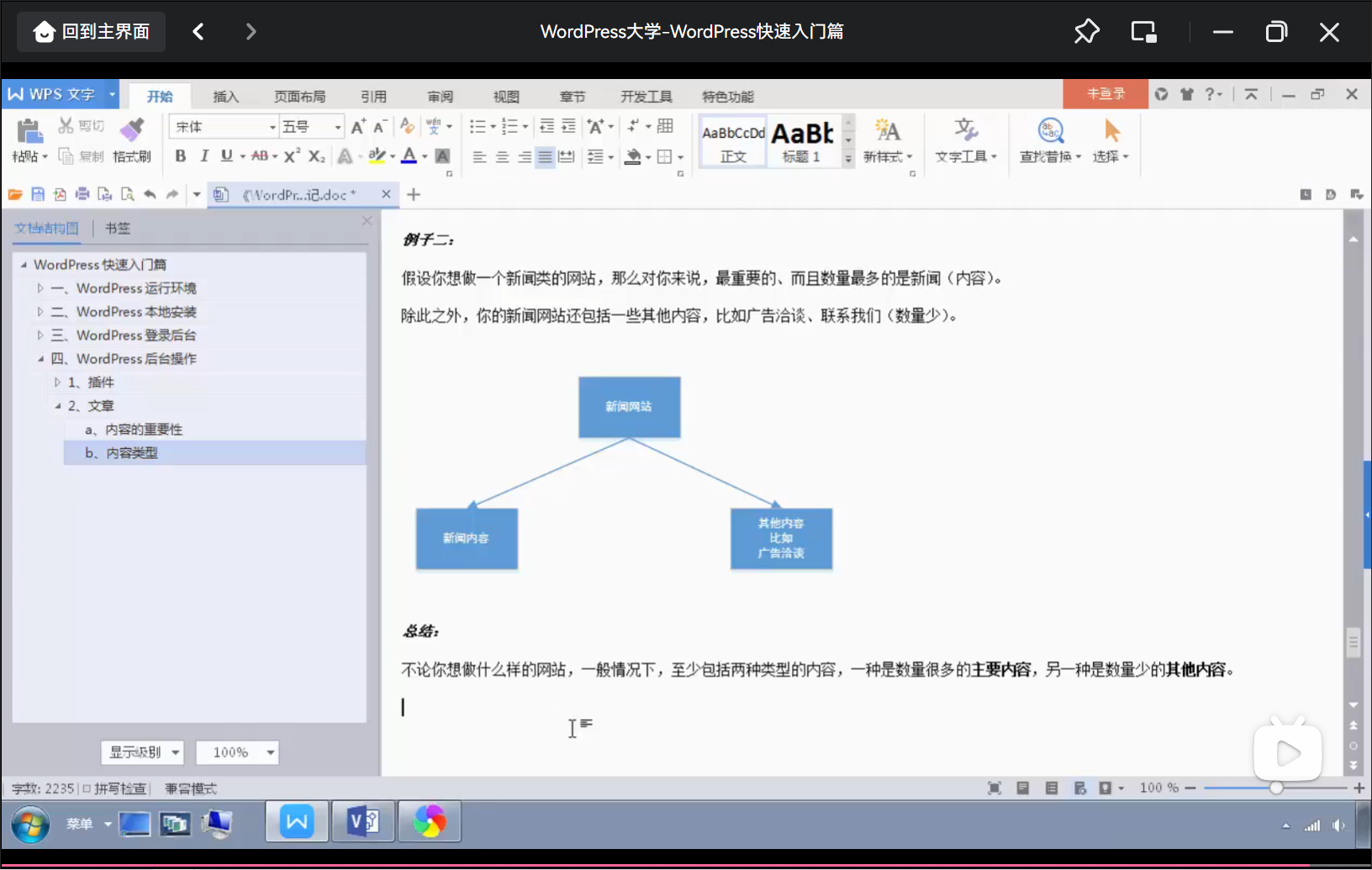
Task: Click the decrease indent icon
Action: (546, 127)
